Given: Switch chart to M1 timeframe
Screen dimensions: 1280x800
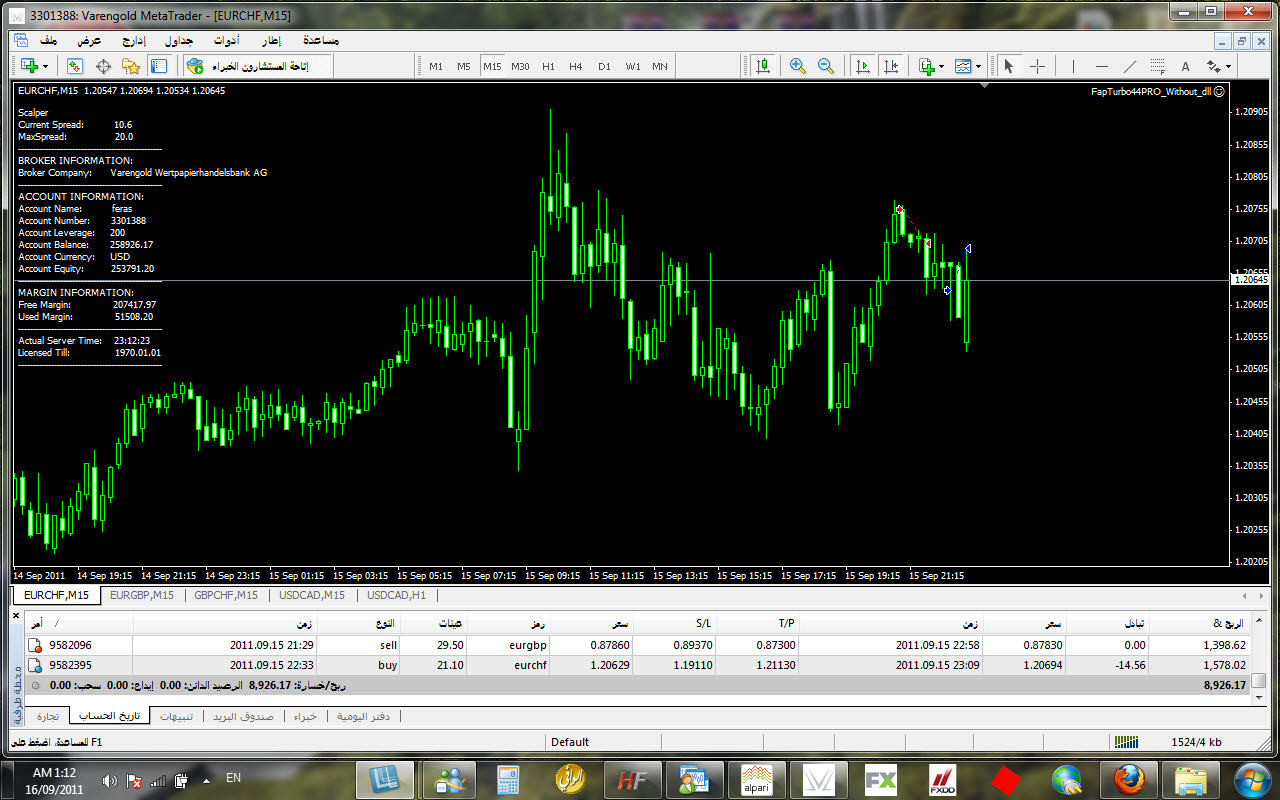Looking at the screenshot, I should (x=436, y=66).
